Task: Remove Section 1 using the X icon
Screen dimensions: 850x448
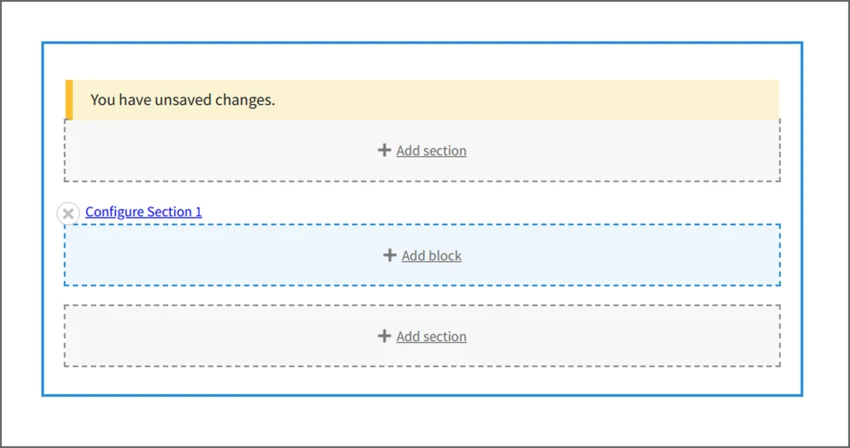Action: click(68, 213)
